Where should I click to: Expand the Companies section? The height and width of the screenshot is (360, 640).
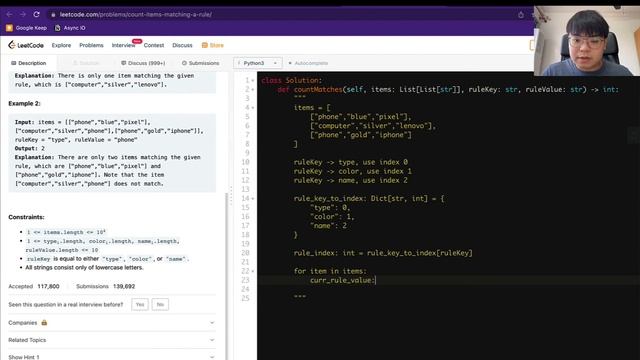pos(111,323)
